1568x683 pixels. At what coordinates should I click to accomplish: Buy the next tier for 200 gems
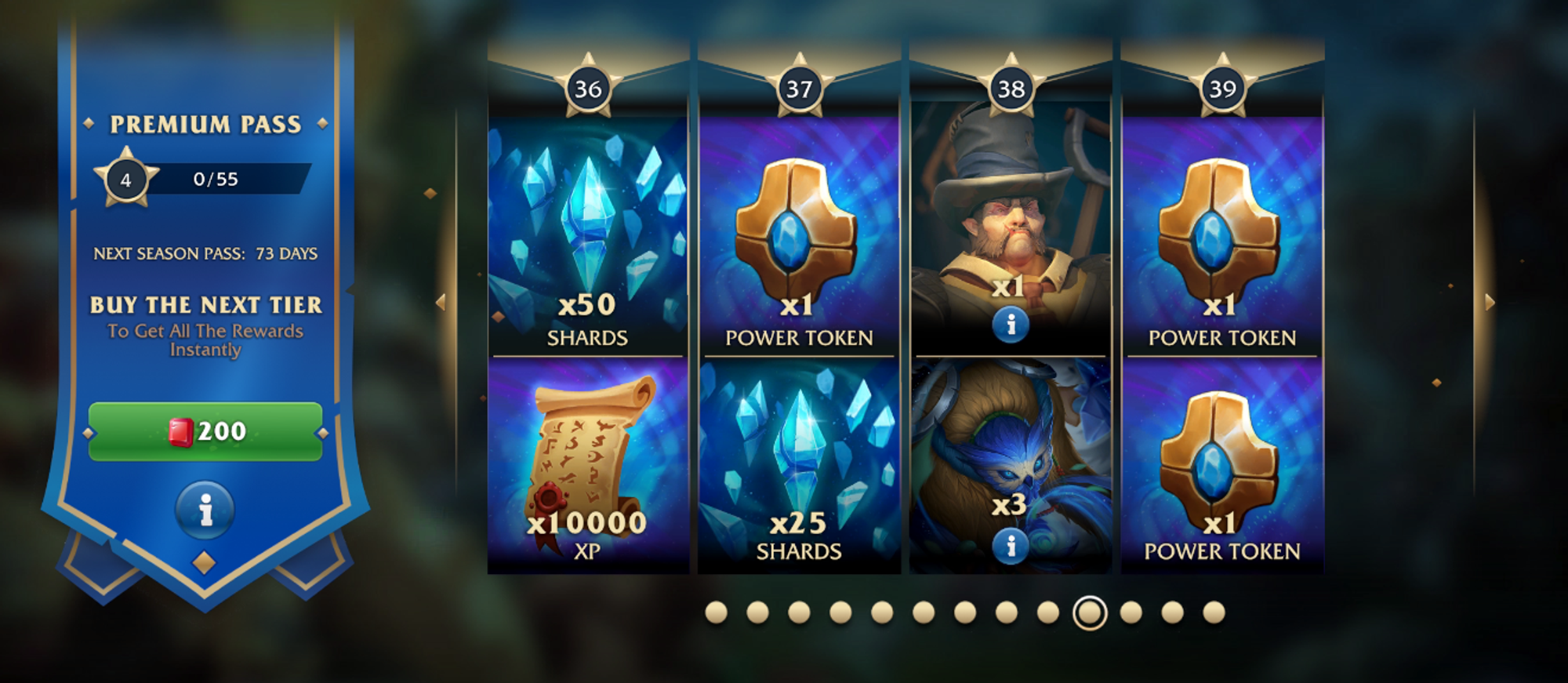[205, 431]
